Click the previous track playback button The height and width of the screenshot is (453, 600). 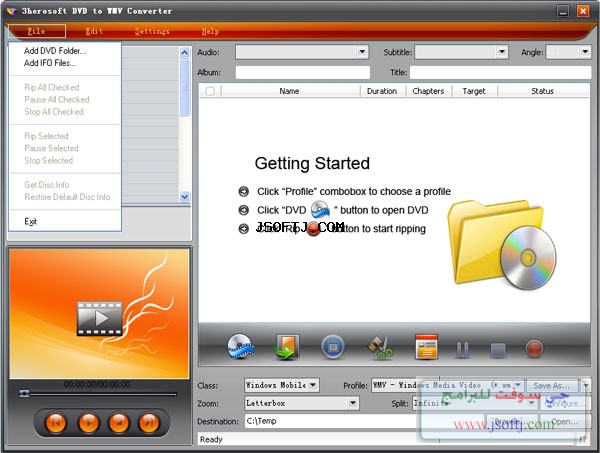coord(56,423)
